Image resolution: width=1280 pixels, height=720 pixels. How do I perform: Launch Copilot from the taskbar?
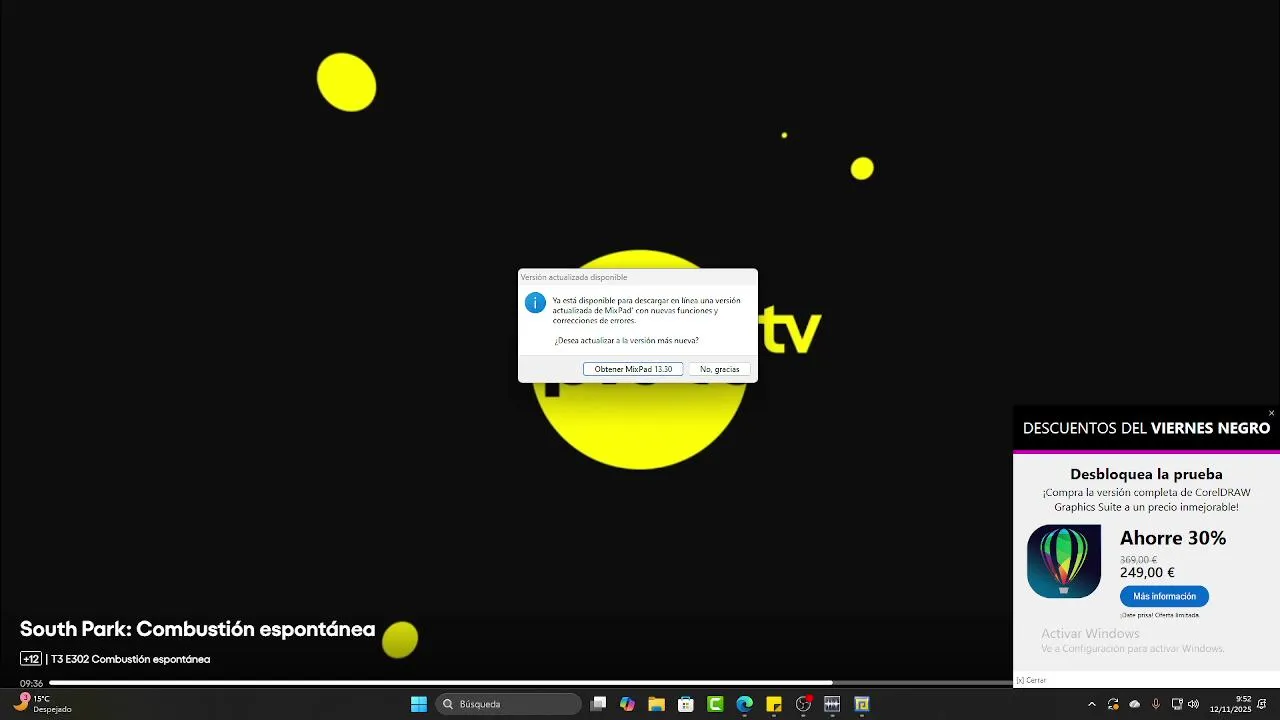pyautogui.click(x=627, y=704)
